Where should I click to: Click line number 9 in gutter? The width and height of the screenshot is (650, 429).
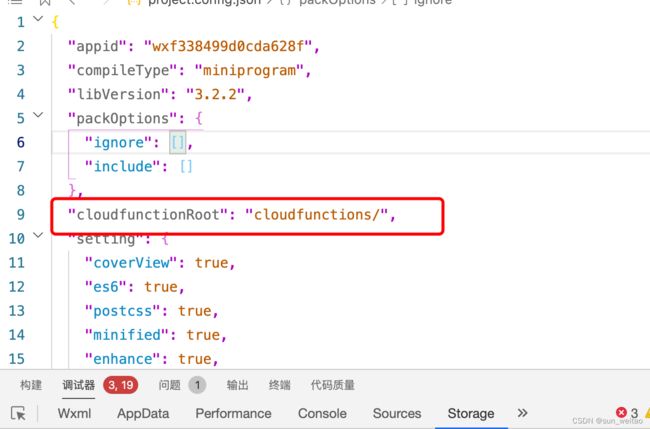[21, 214]
